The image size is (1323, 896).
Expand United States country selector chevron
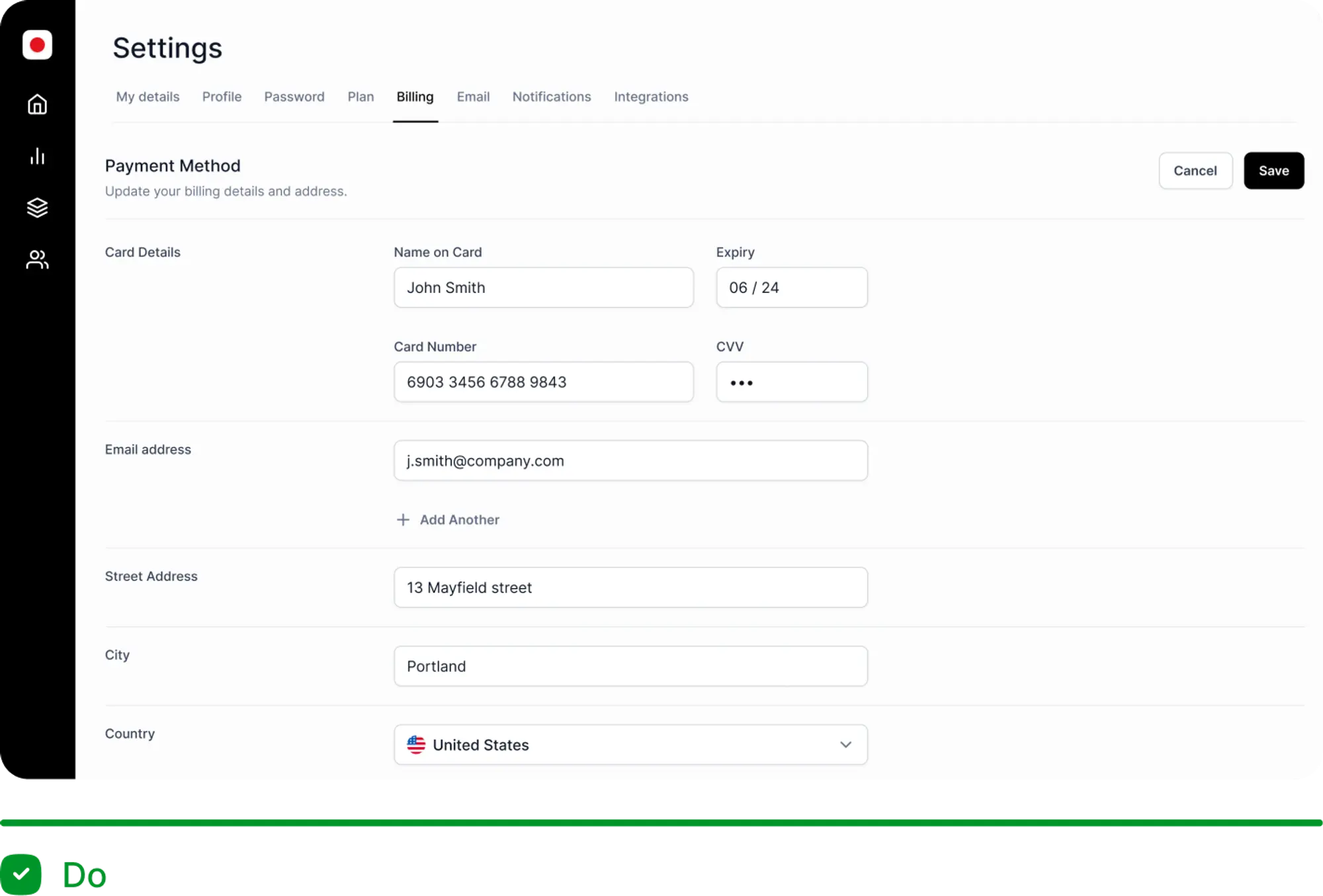[845, 745]
